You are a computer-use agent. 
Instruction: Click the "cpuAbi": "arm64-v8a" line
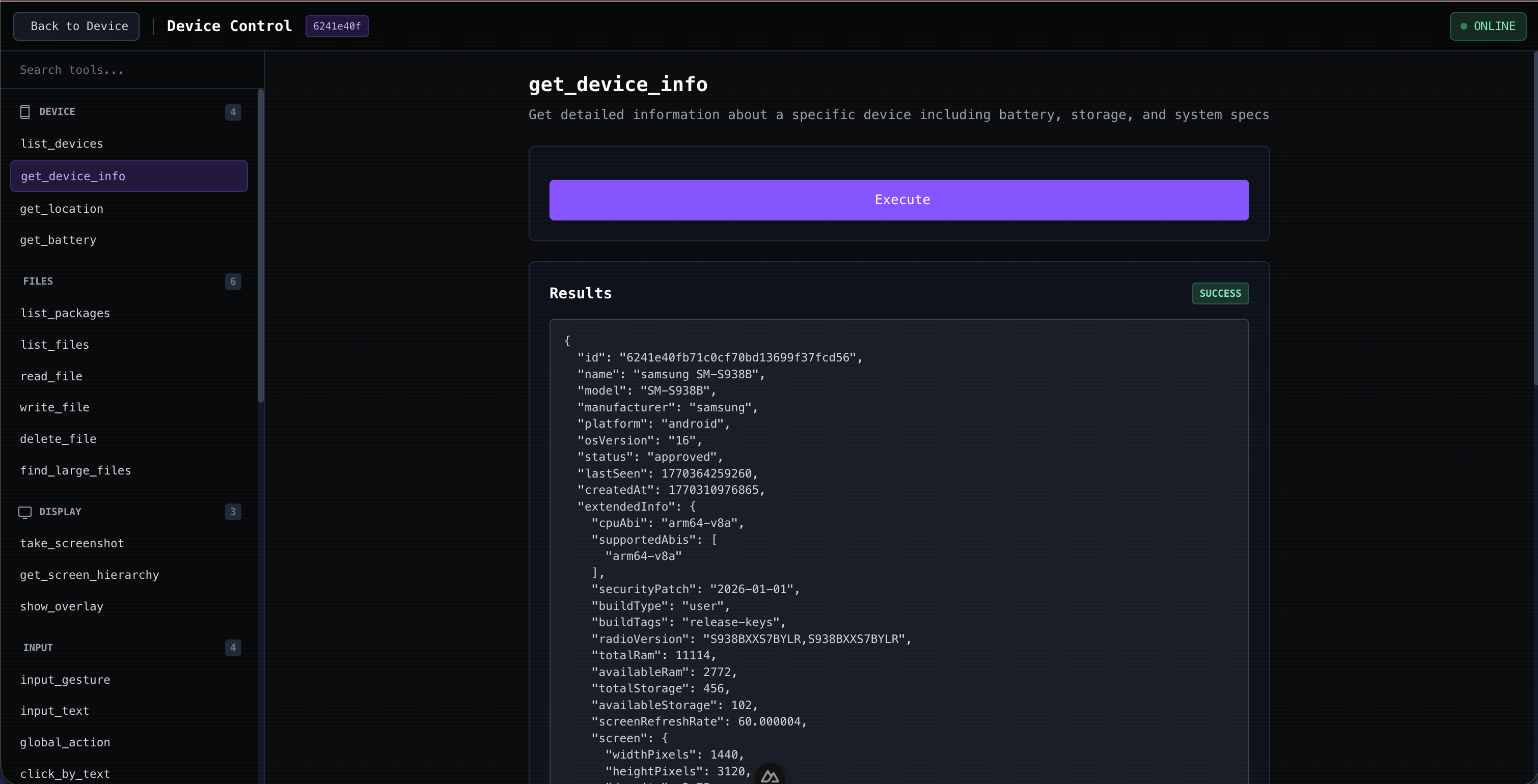coord(668,523)
